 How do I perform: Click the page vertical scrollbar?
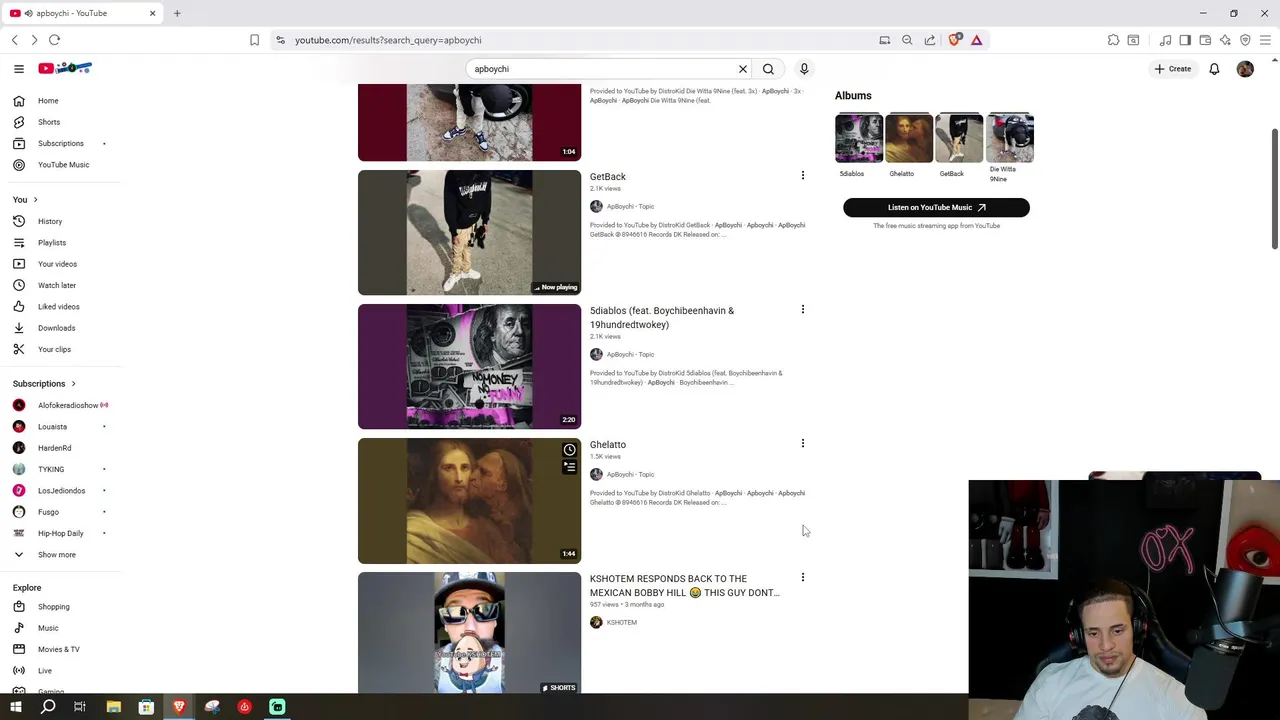(x=1274, y=190)
